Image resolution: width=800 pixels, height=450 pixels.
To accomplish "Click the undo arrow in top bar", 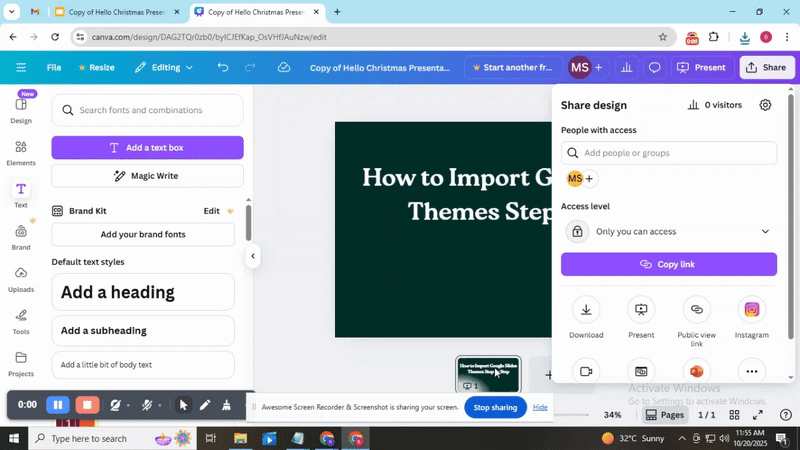I will 223,68.
